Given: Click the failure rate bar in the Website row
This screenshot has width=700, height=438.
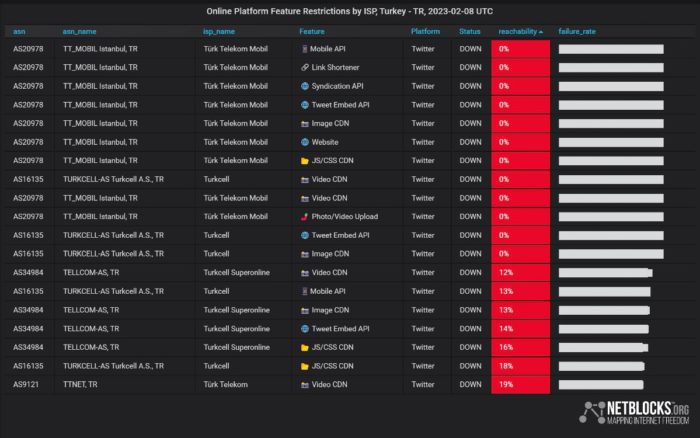Looking at the screenshot, I should tap(611, 142).
